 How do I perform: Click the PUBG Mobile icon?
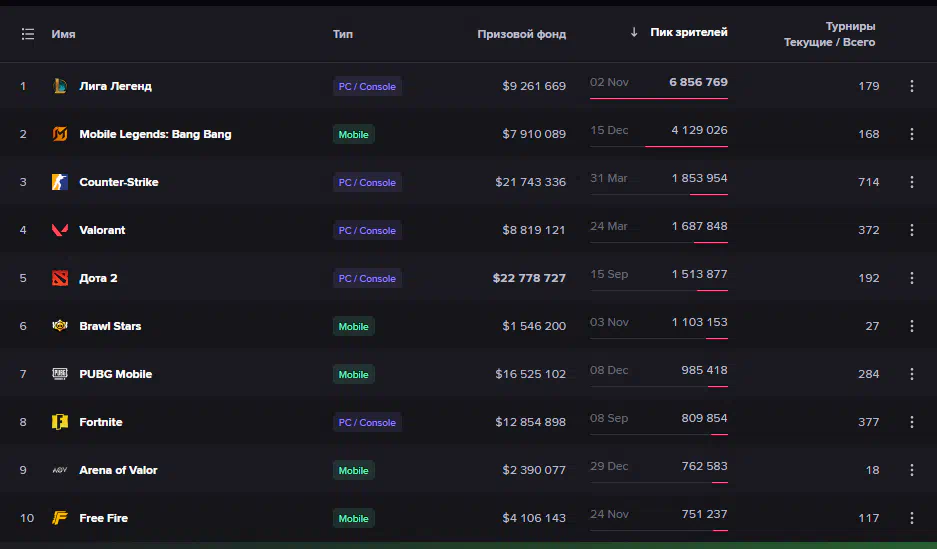point(60,374)
